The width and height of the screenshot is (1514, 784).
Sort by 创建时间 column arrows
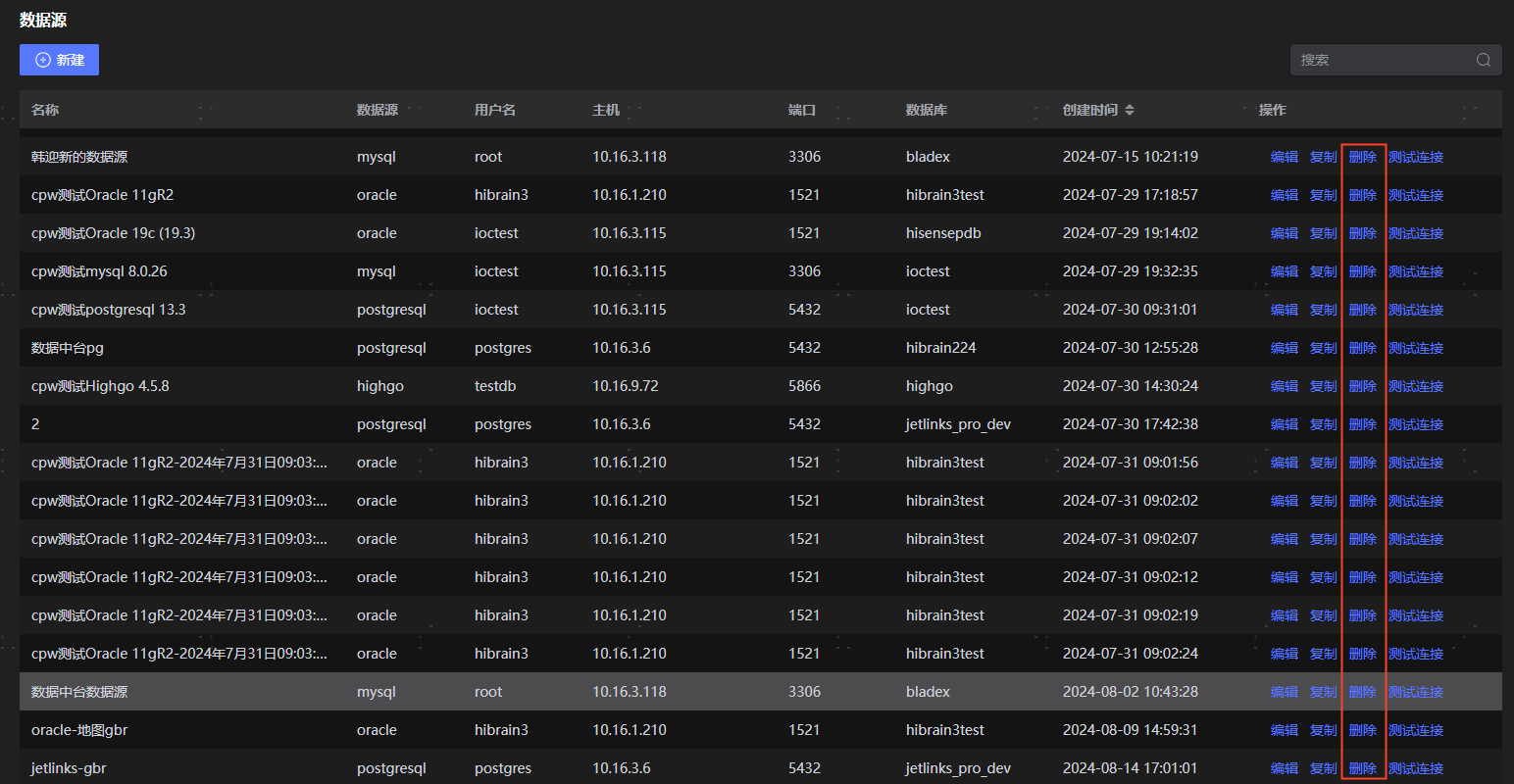click(1130, 110)
